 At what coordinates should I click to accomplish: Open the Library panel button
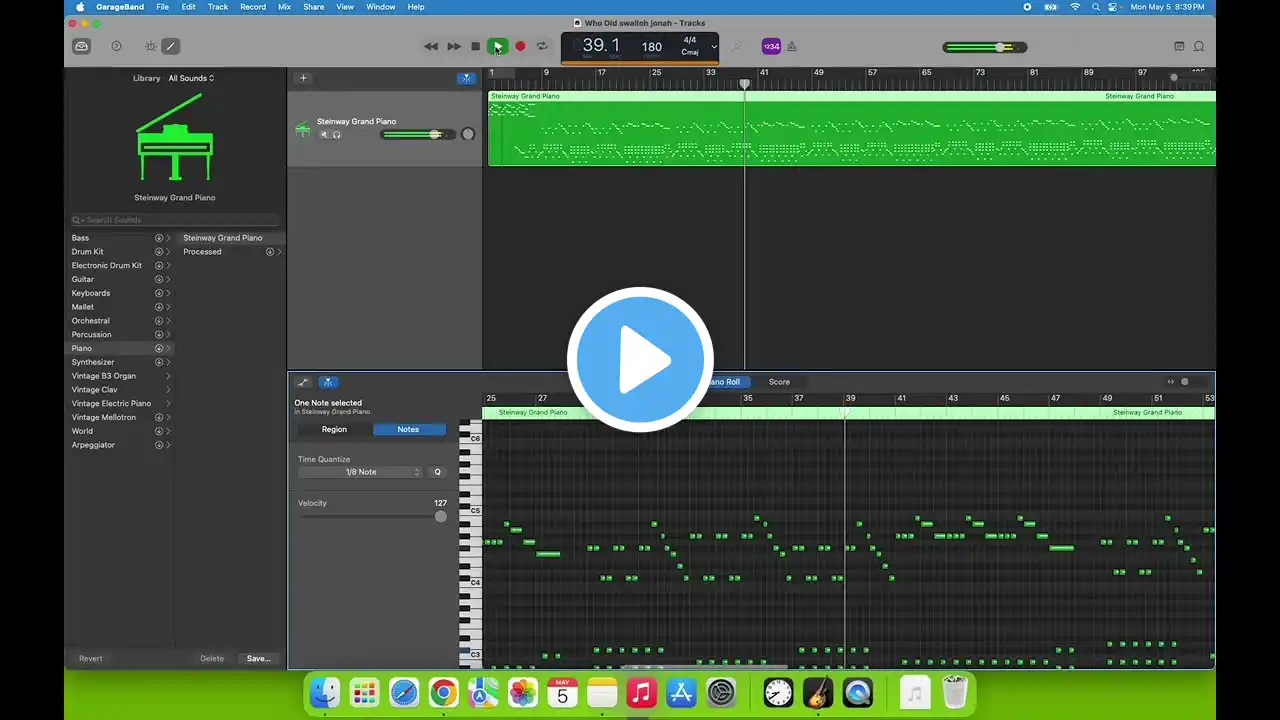click(x=82, y=46)
